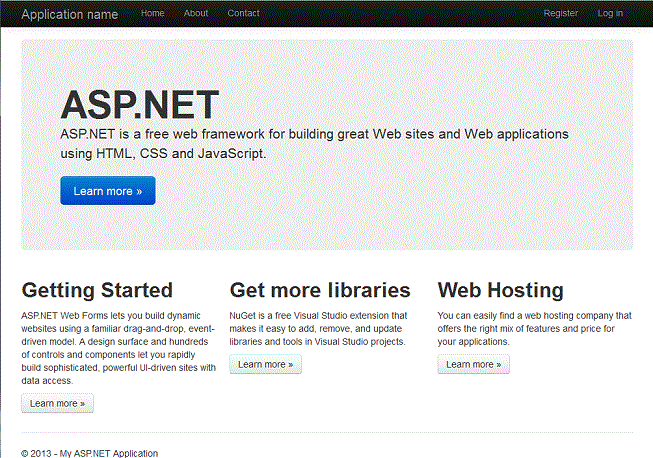The image size is (653, 458).
Task: Click Learn more under Getting Started
Action: [x=57, y=403]
